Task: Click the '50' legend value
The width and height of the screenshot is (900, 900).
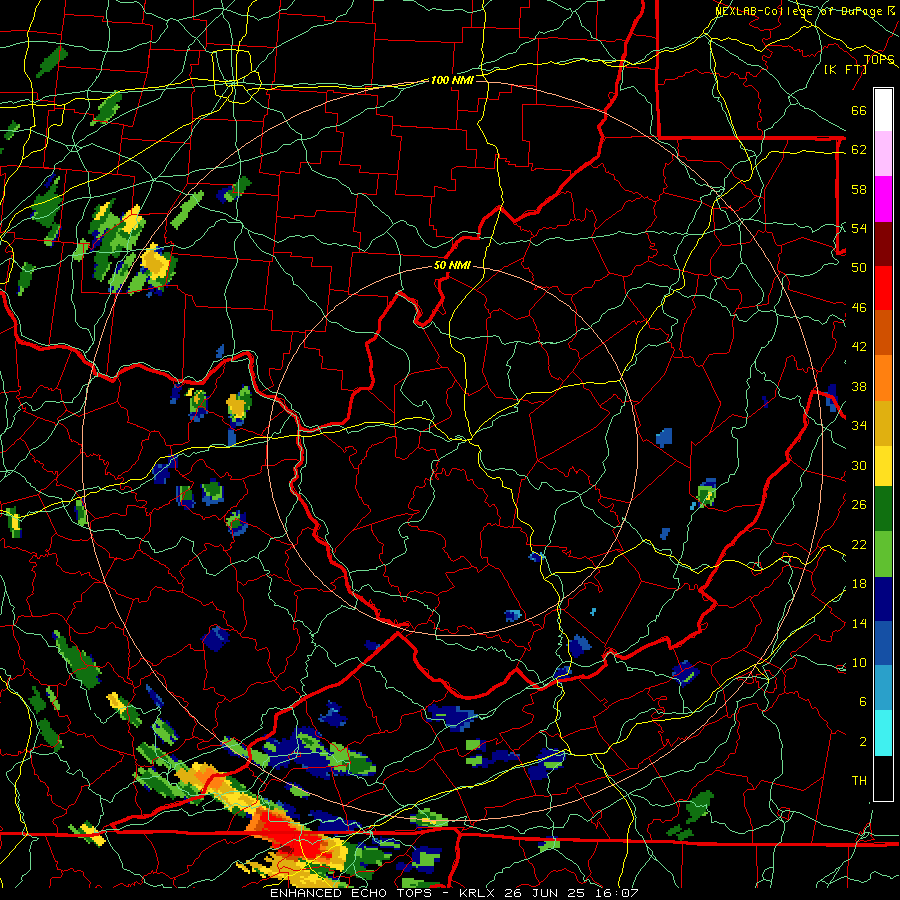Action: click(859, 267)
